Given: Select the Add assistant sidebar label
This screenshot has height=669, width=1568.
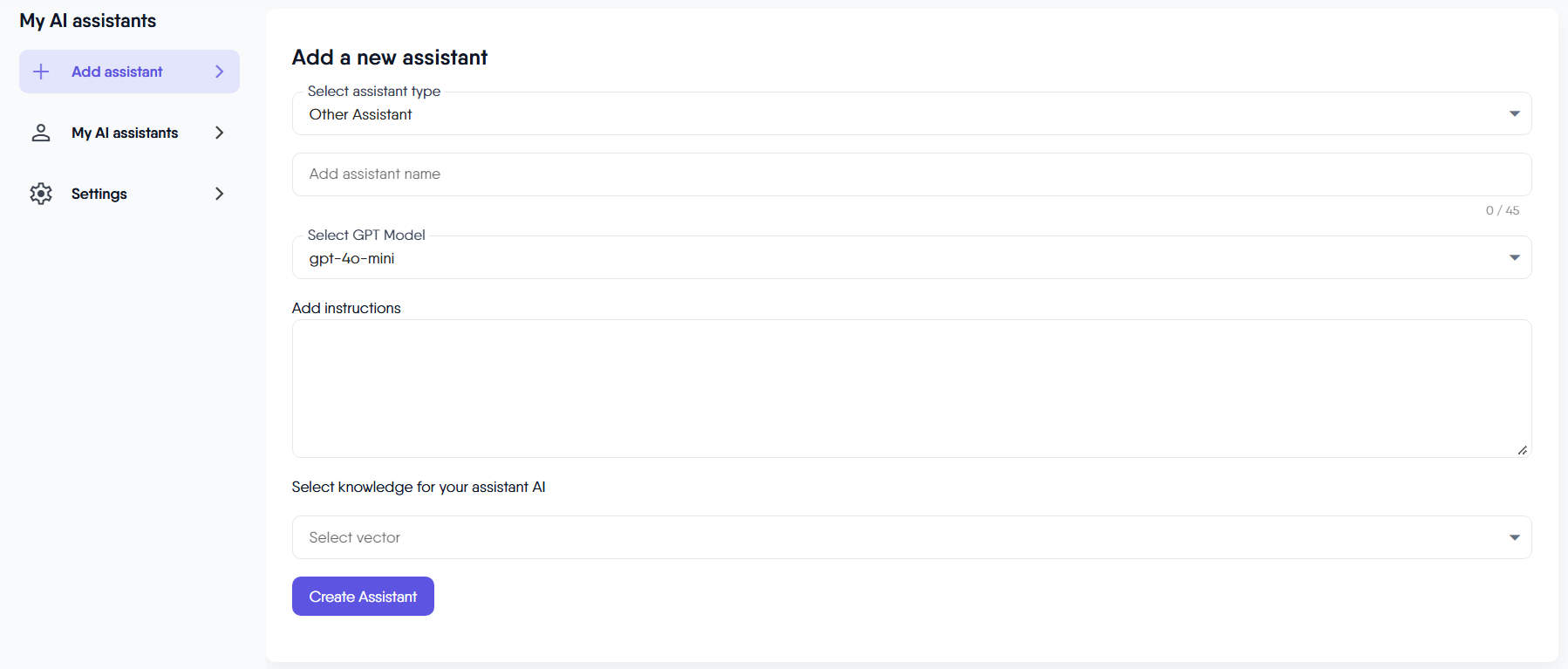Looking at the screenshot, I should pos(117,72).
